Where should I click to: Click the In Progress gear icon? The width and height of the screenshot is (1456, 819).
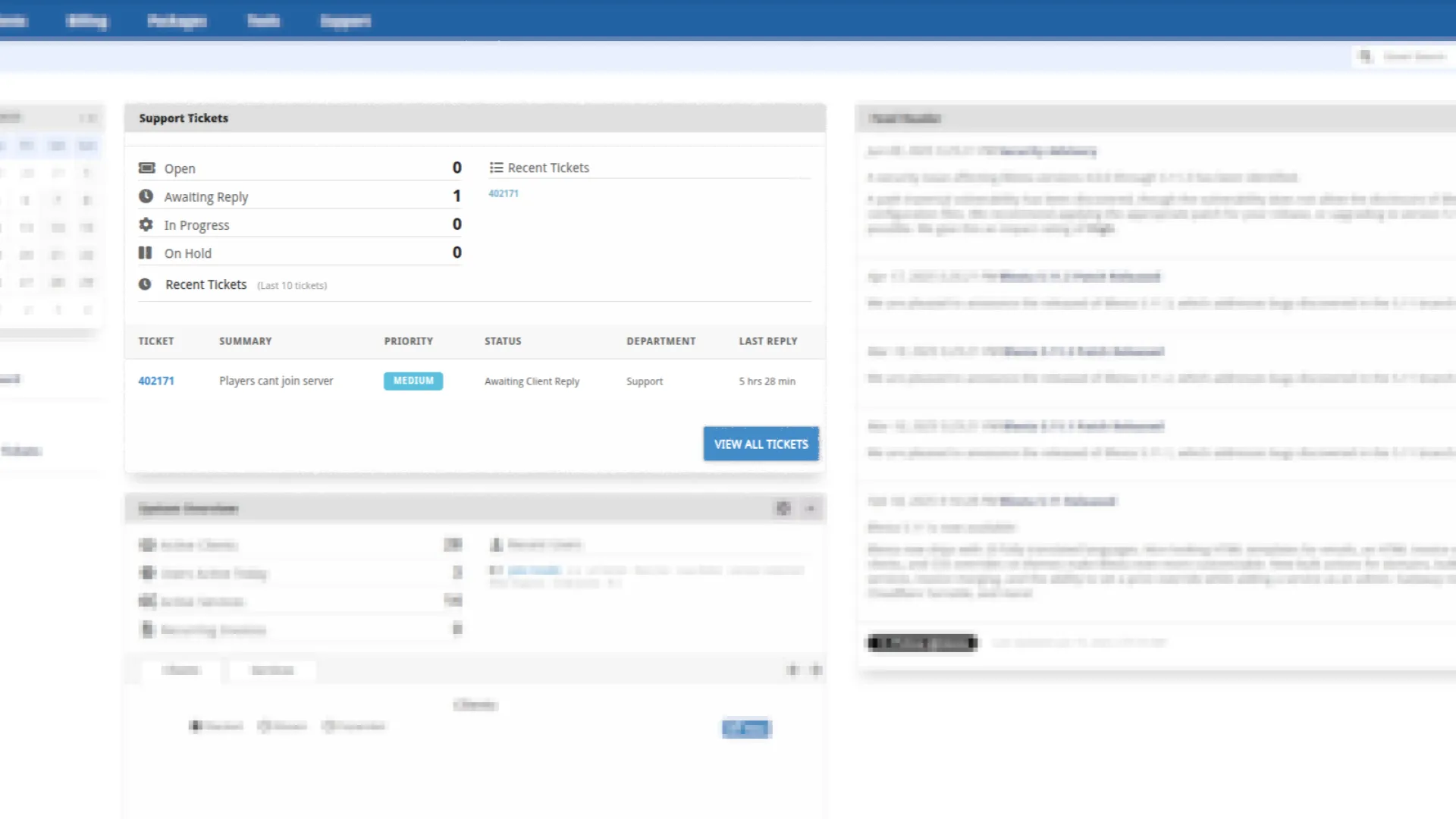pos(146,224)
